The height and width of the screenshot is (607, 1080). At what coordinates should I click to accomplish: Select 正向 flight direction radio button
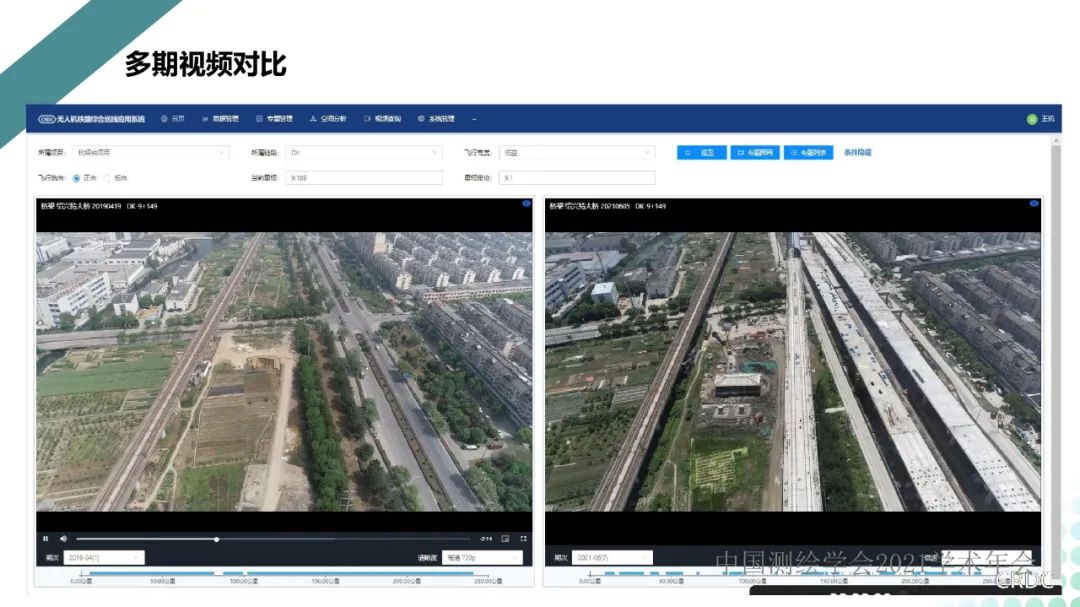77,178
